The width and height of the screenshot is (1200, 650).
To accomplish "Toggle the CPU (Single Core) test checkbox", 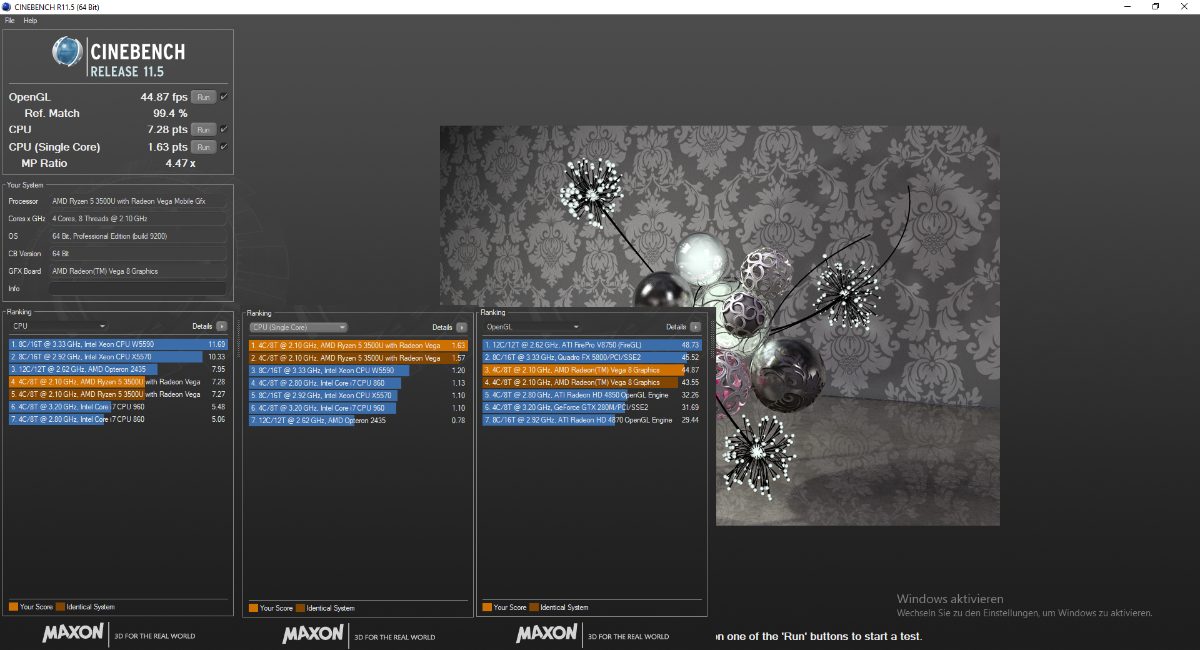I will pyautogui.click(x=224, y=147).
